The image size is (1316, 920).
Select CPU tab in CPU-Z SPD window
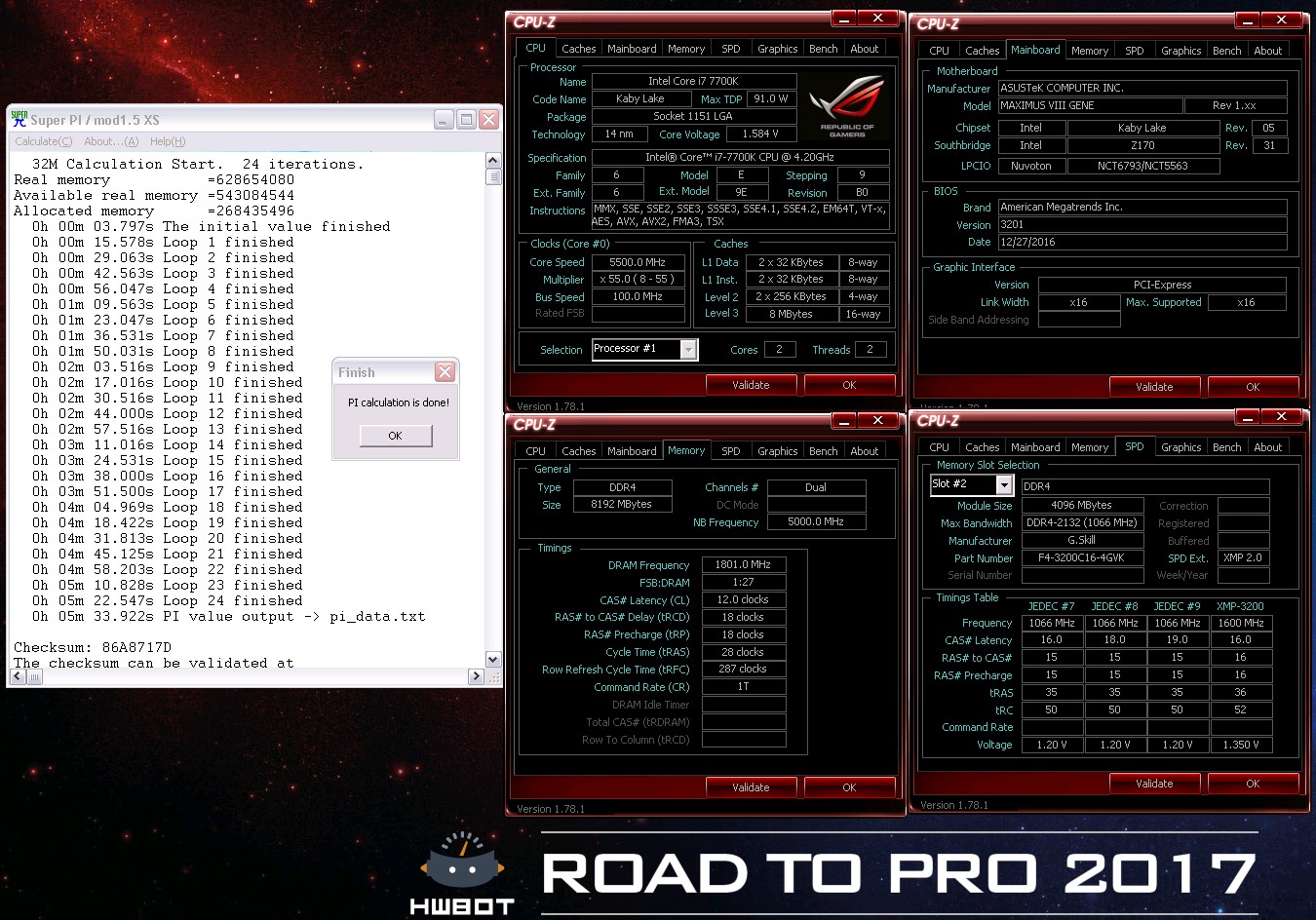click(x=939, y=447)
